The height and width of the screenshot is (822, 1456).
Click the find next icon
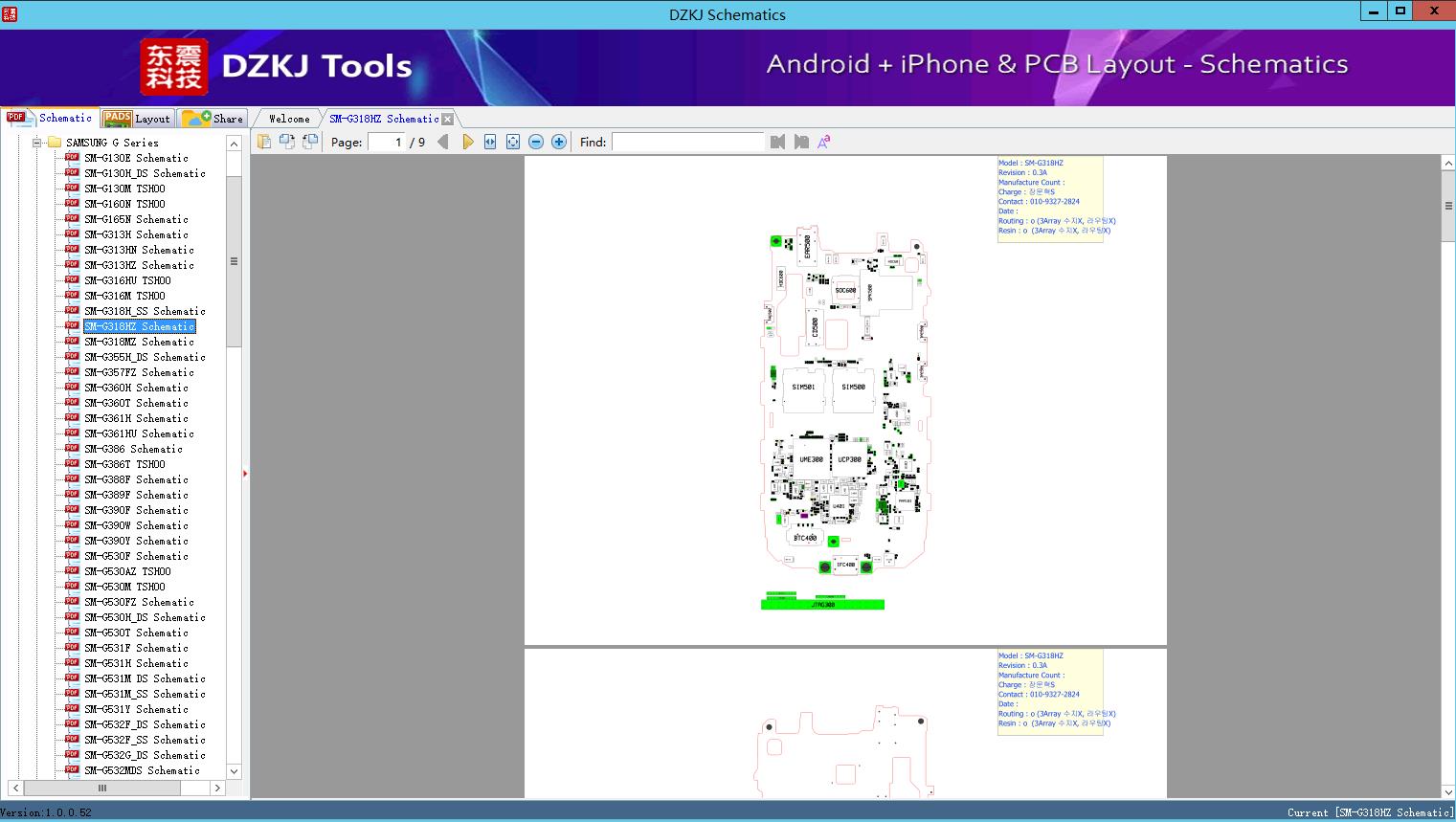(801, 142)
